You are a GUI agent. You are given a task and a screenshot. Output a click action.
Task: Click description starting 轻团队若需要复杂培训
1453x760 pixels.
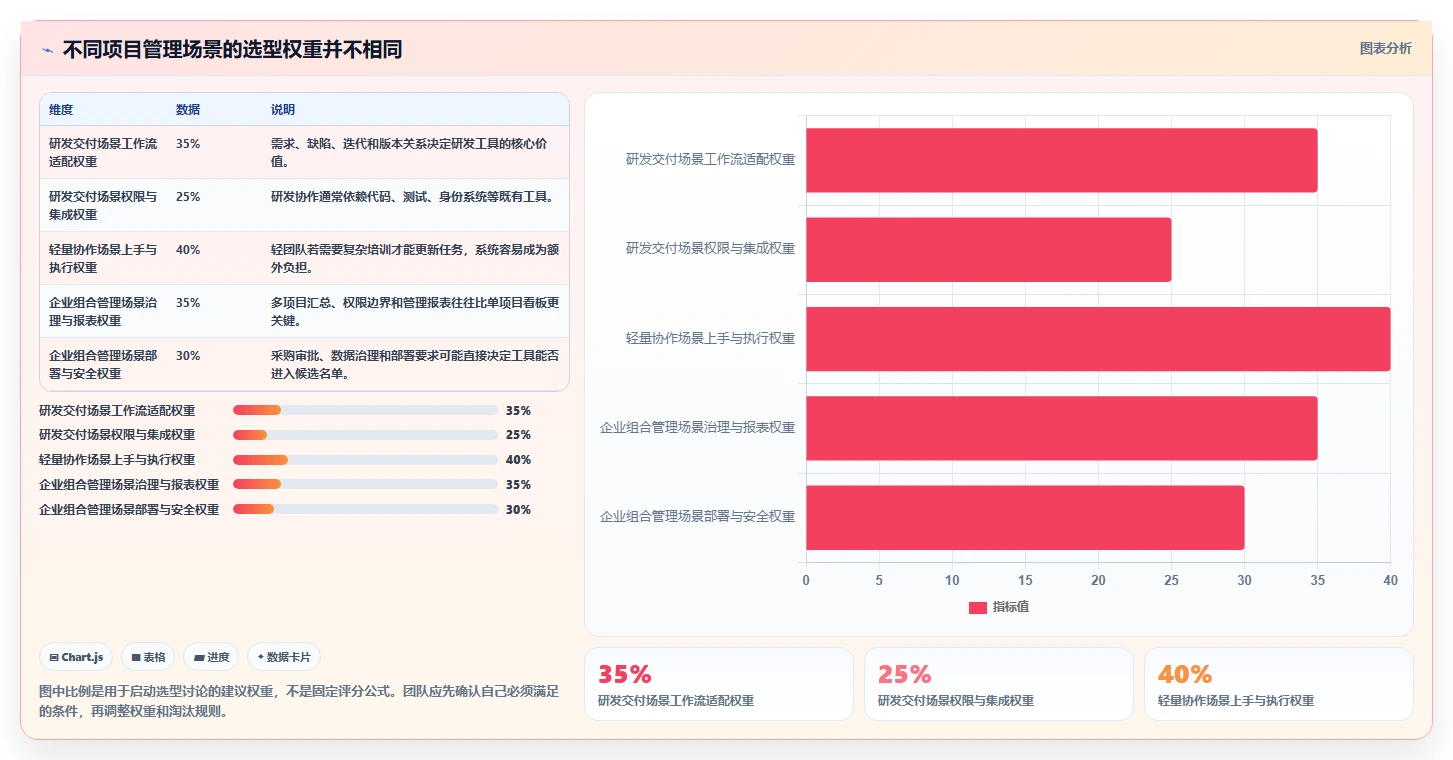[415, 258]
